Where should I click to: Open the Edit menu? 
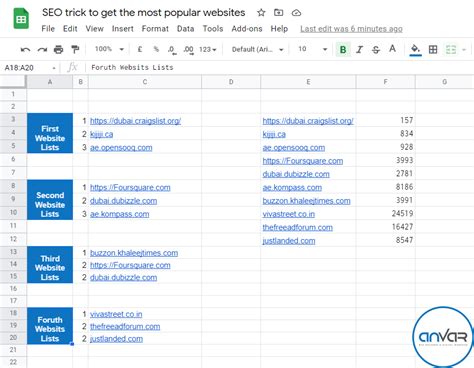(x=70, y=29)
